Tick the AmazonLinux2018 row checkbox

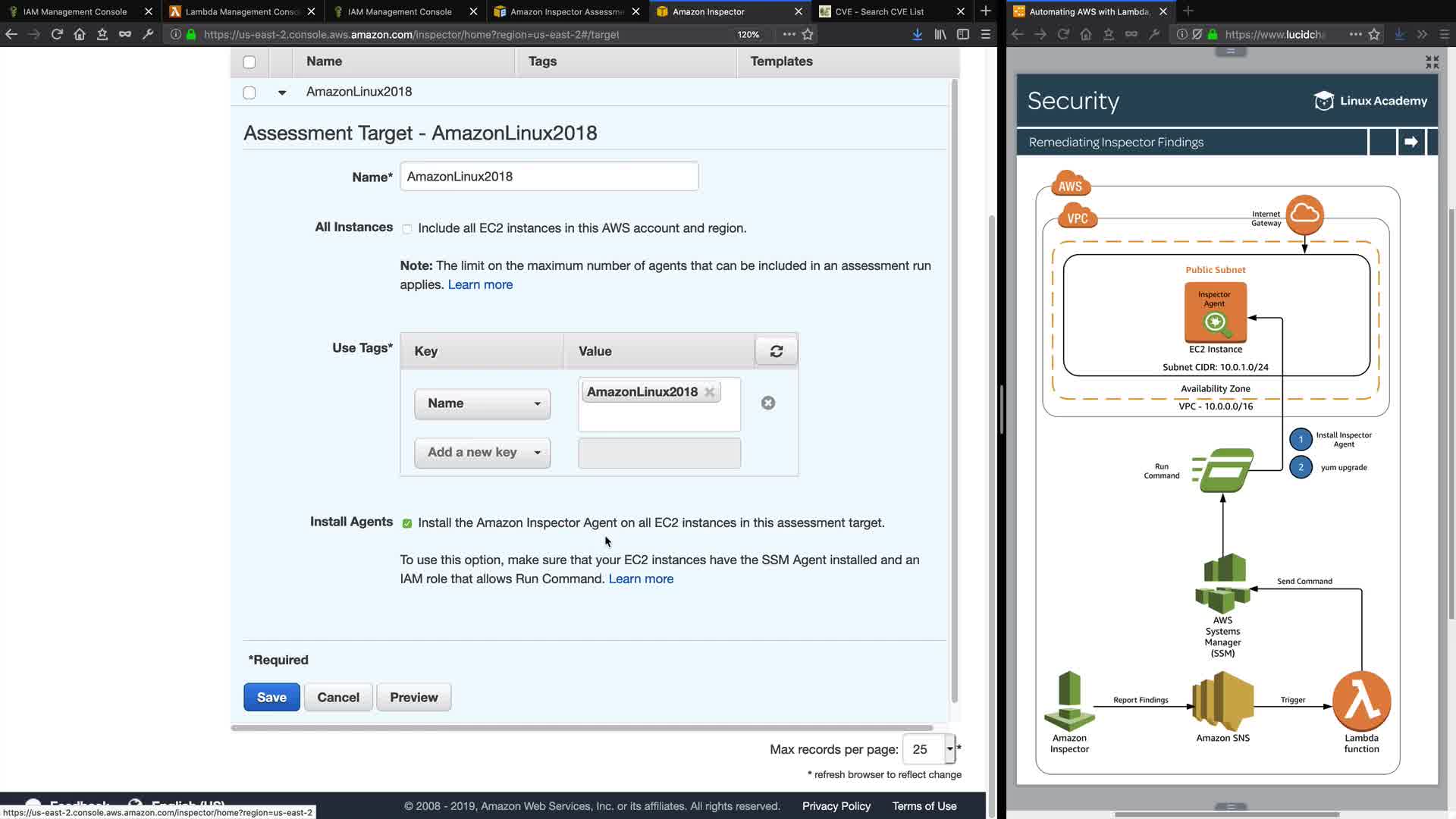249,93
